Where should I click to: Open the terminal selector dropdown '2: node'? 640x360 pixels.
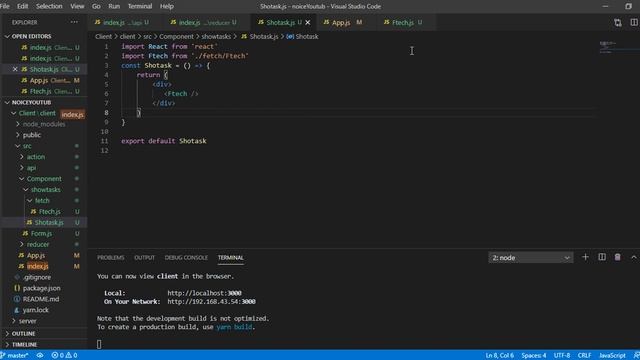coord(531,258)
